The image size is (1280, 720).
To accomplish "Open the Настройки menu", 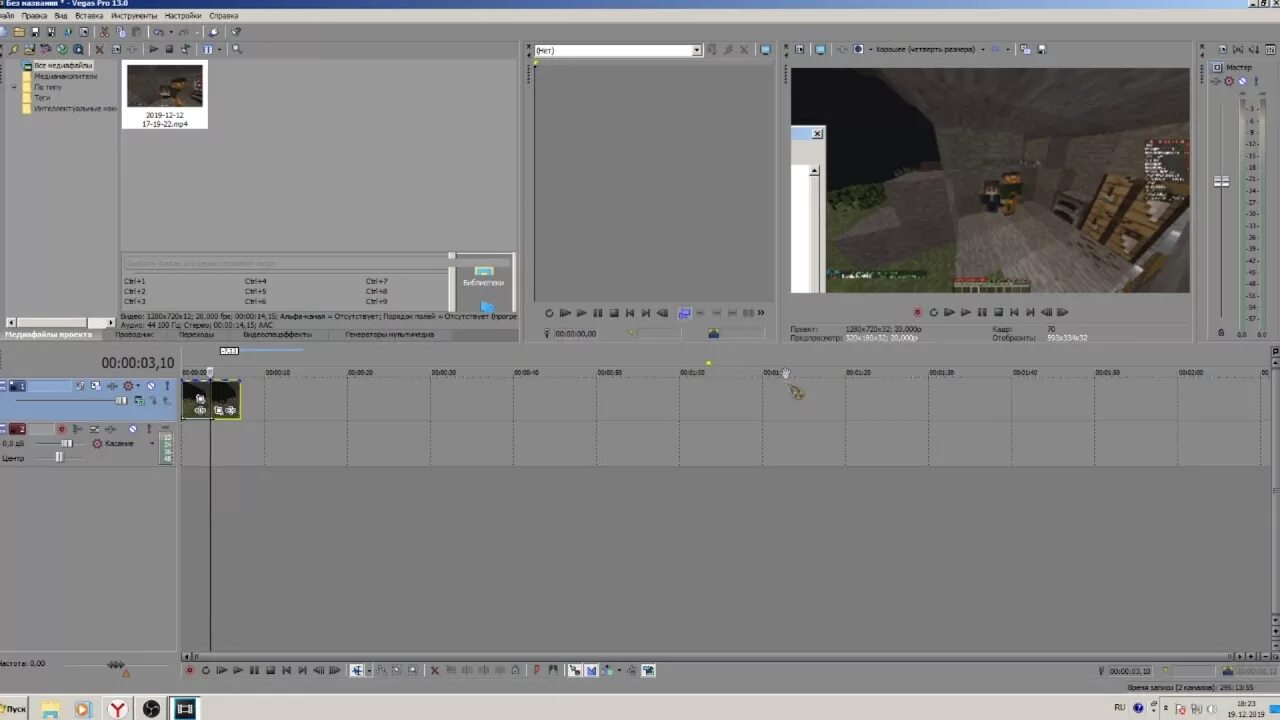I will pyautogui.click(x=183, y=16).
